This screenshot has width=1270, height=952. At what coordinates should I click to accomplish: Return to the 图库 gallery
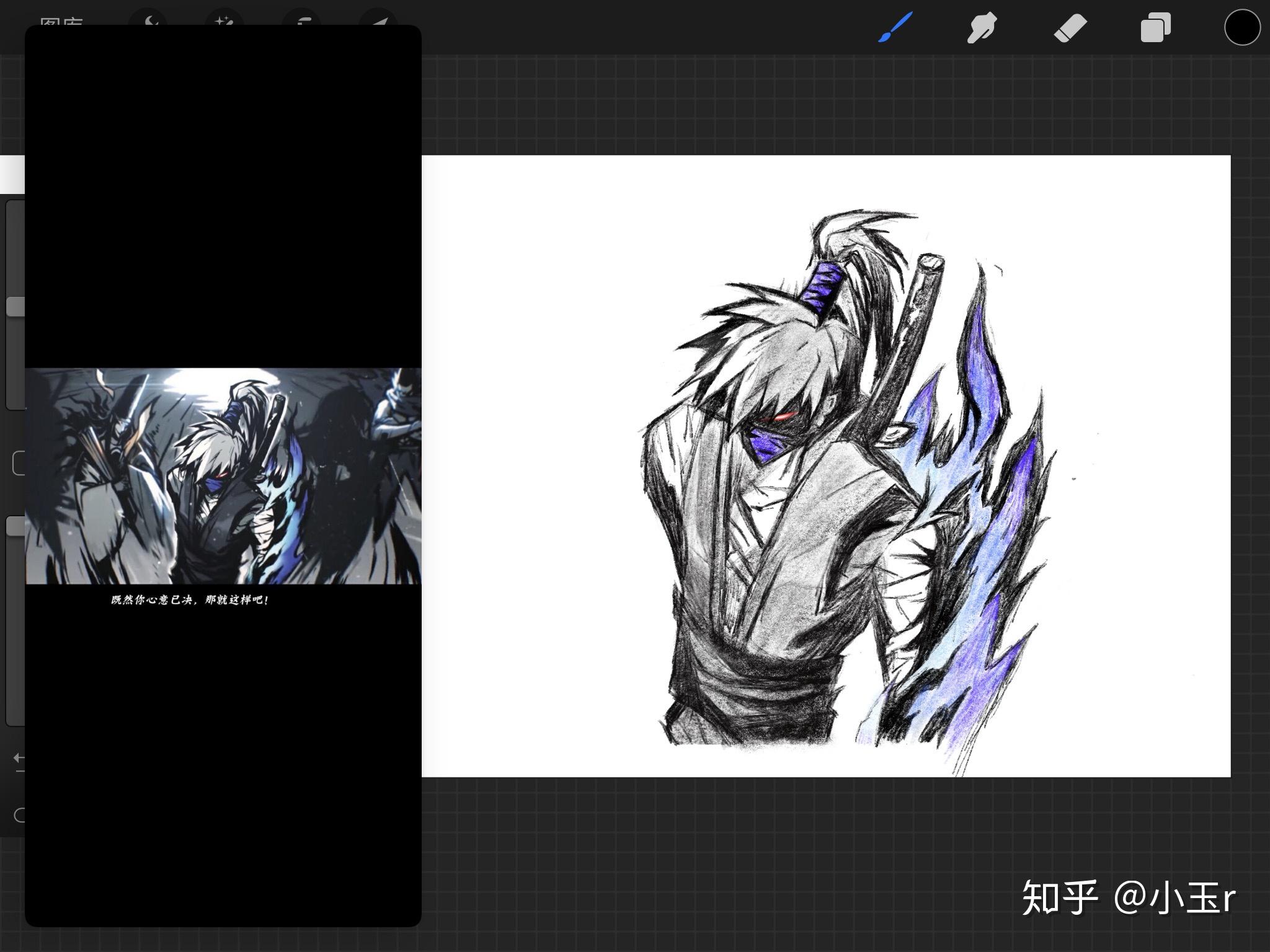tap(61, 21)
